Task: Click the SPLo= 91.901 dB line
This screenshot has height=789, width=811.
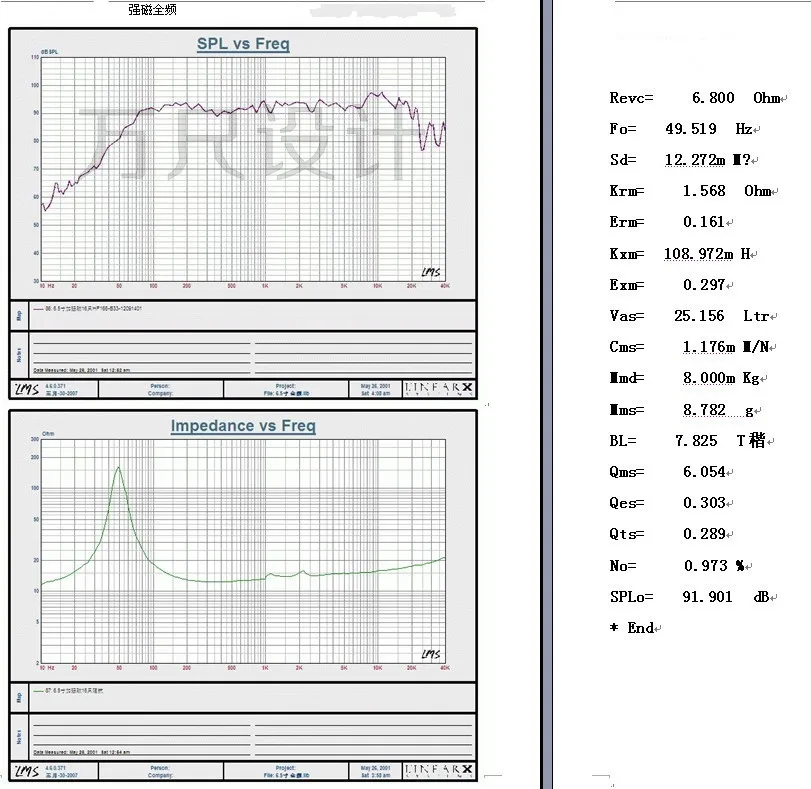Action: click(693, 597)
